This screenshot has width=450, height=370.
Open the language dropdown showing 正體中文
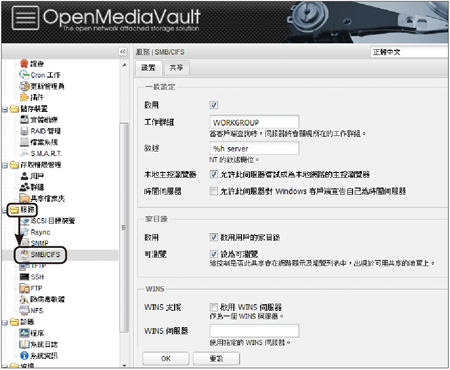[409, 52]
